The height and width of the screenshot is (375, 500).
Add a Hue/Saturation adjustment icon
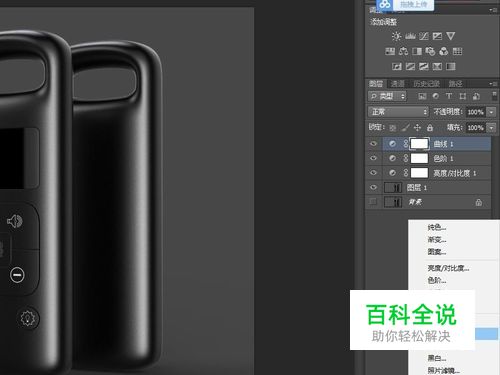(390, 51)
